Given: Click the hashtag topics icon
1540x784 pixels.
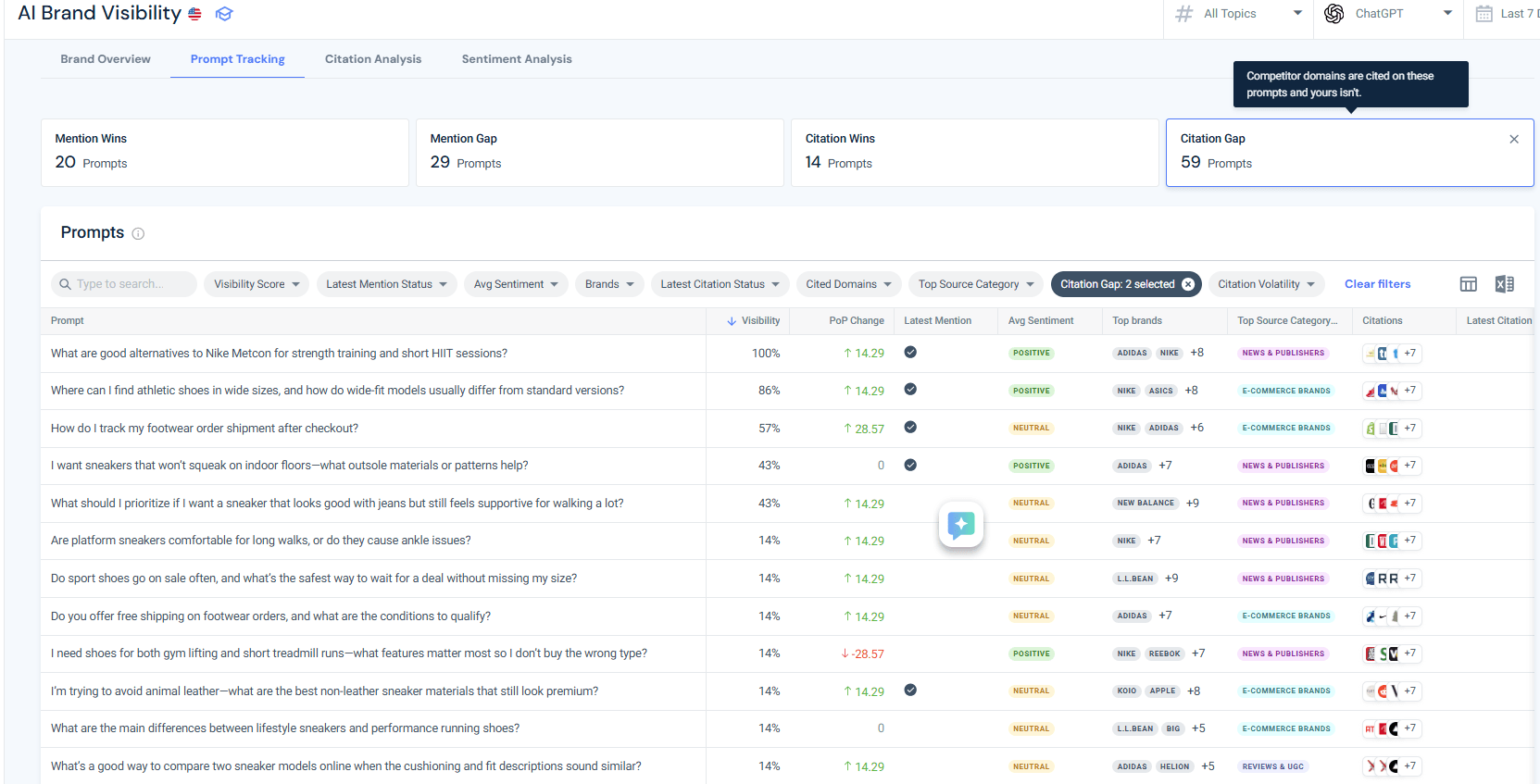Looking at the screenshot, I should tap(1183, 14).
